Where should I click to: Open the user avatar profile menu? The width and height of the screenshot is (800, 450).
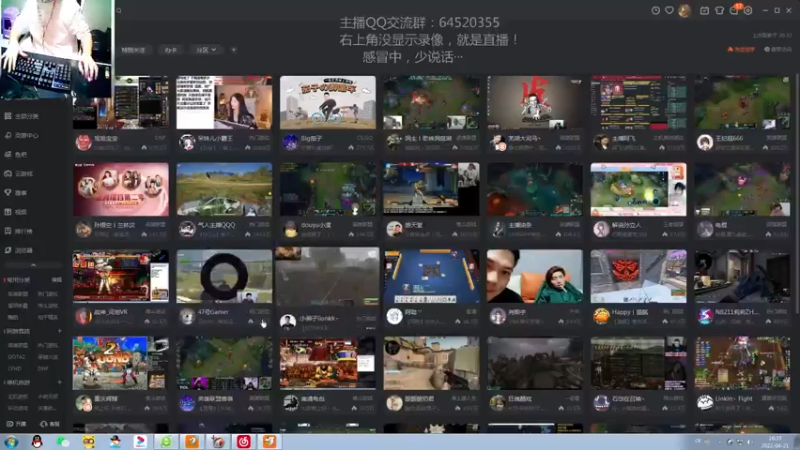click(685, 10)
